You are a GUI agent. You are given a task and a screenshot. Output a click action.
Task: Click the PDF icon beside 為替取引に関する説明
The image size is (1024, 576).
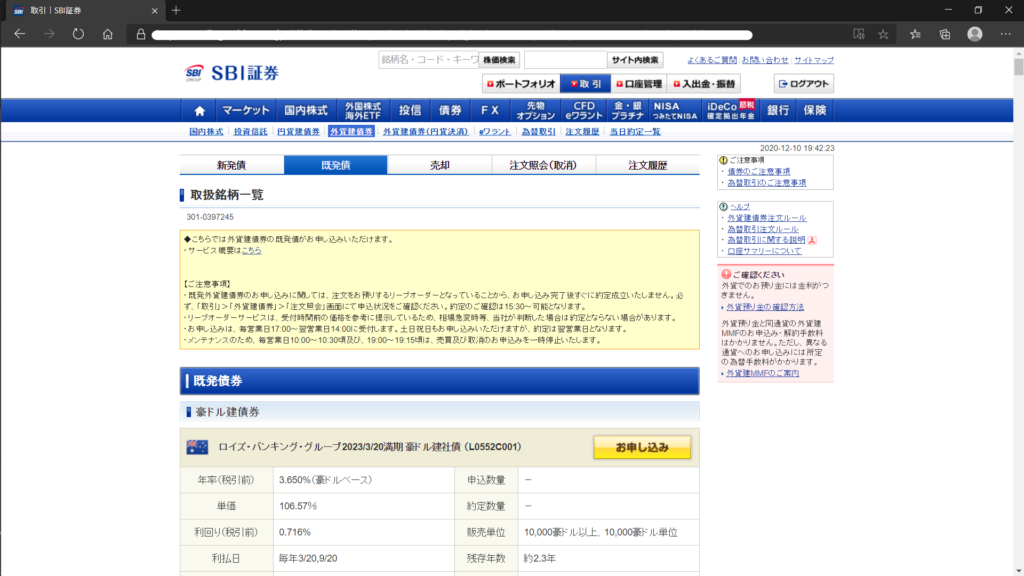813,240
